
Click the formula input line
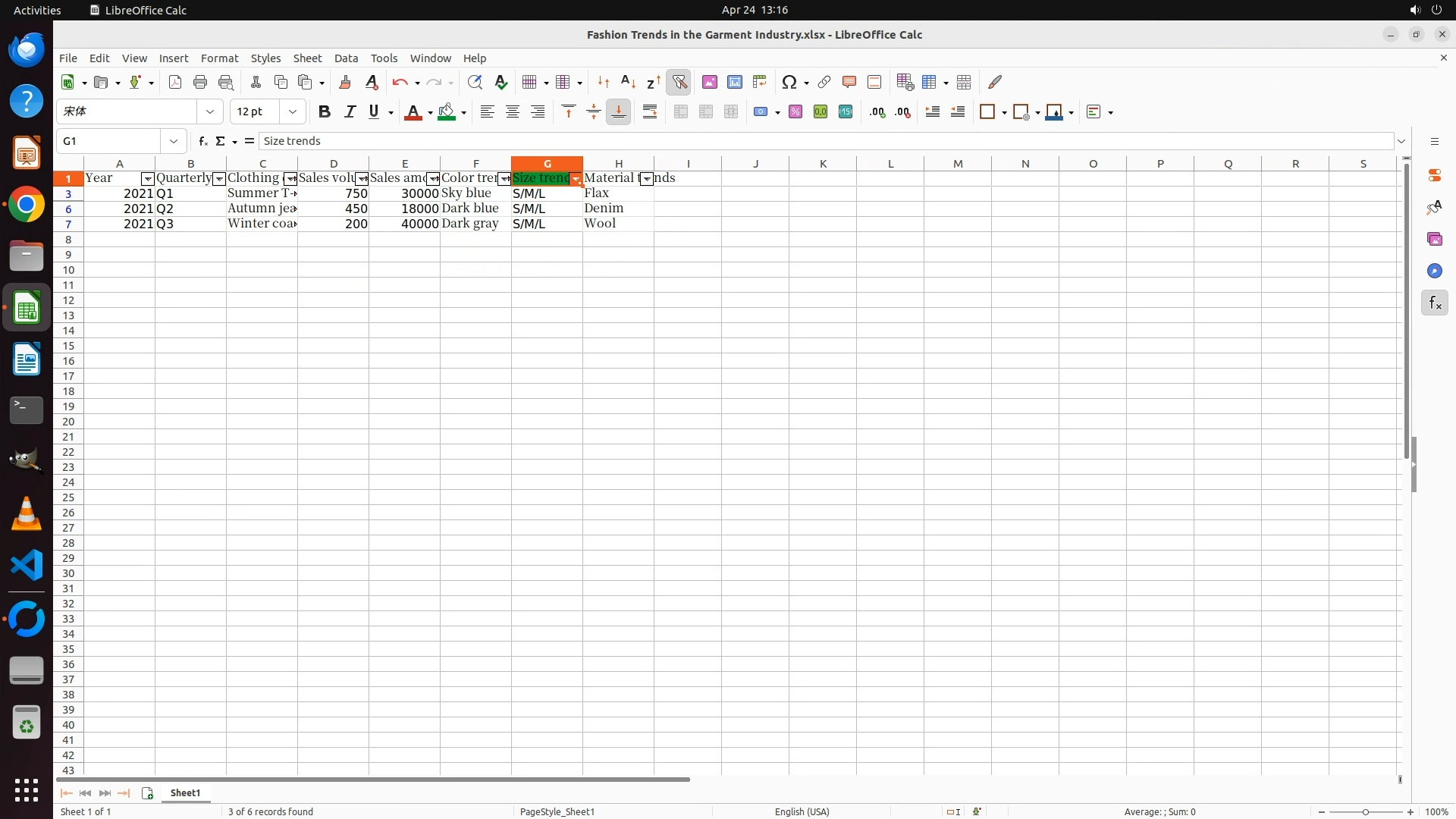point(825,141)
